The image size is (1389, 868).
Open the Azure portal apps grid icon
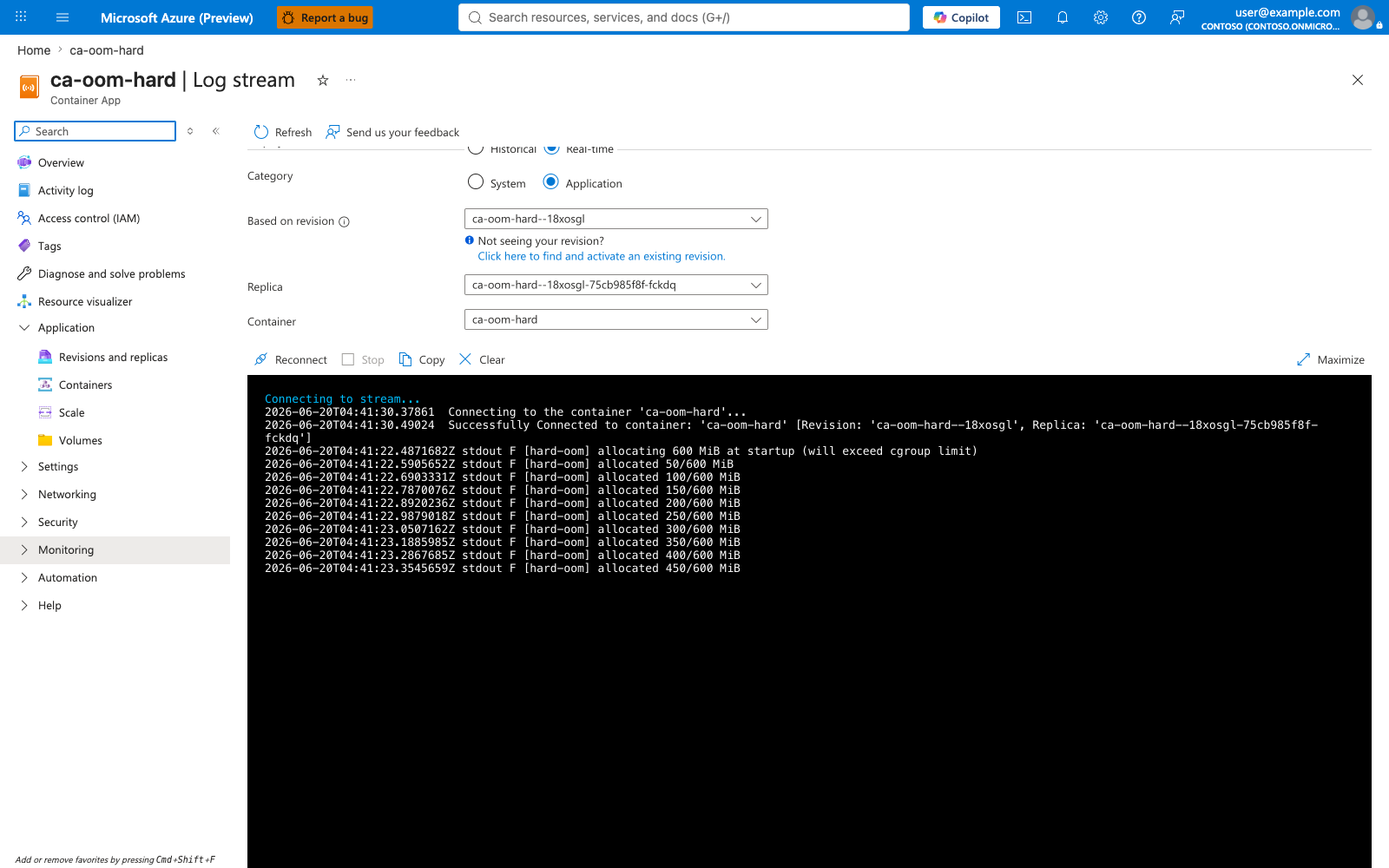pos(21,16)
